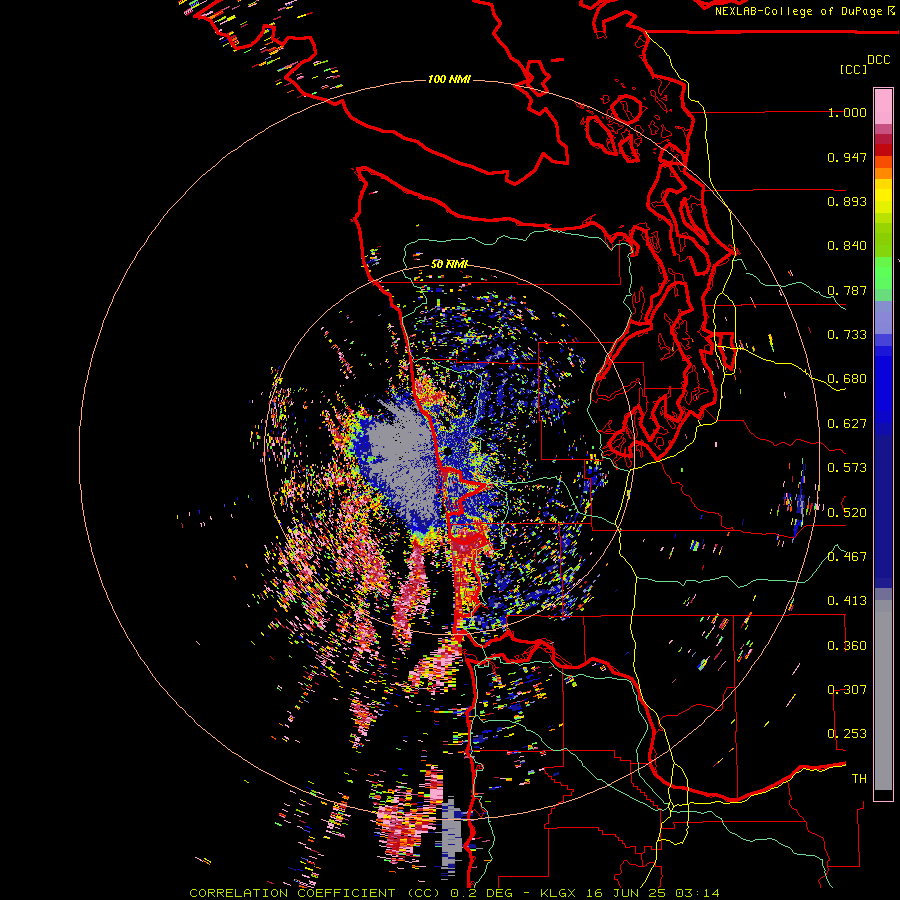Screen dimensions: 900x900
Task: Click the 50 NMI range ring label
Action: [449, 264]
